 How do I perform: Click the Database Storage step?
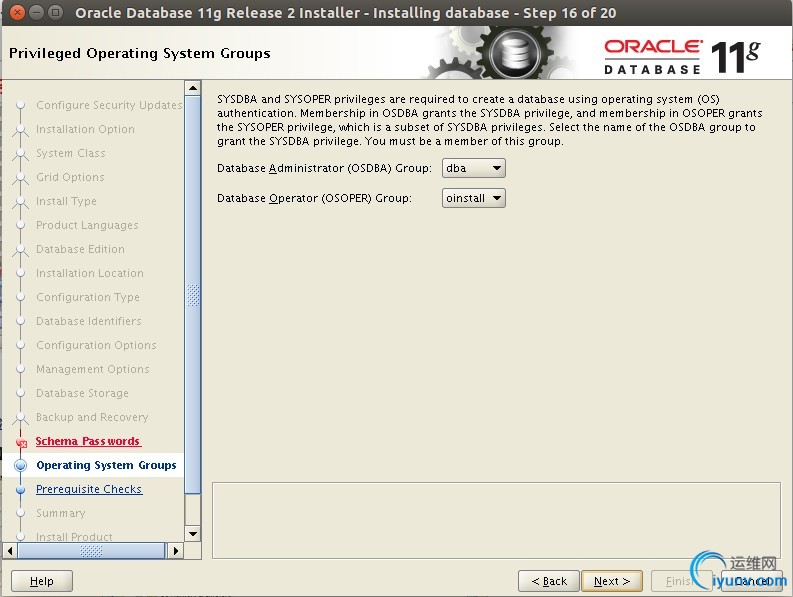(x=82, y=393)
